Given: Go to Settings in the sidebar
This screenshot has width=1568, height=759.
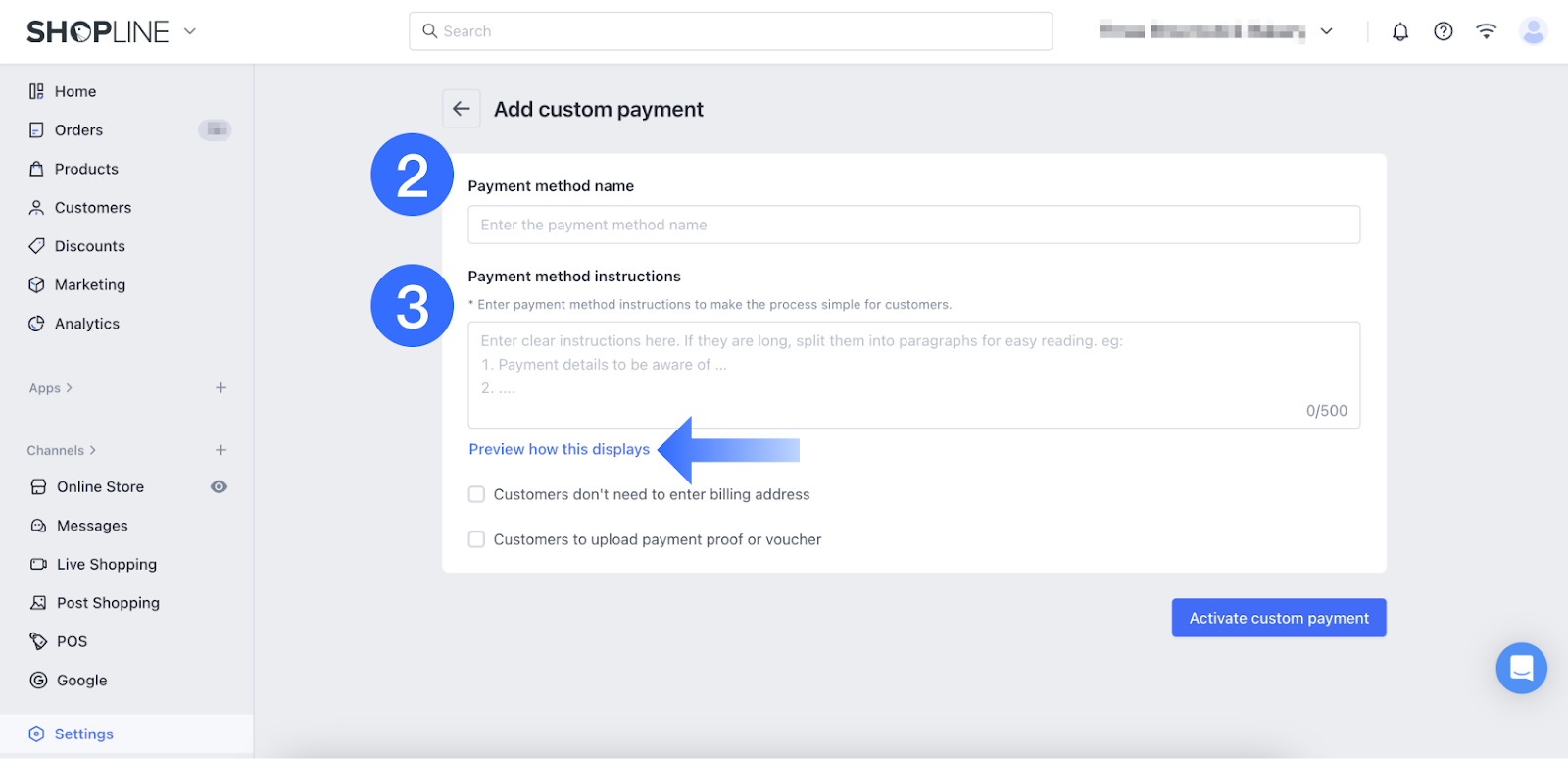Looking at the screenshot, I should pyautogui.click(x=84, y=734).
